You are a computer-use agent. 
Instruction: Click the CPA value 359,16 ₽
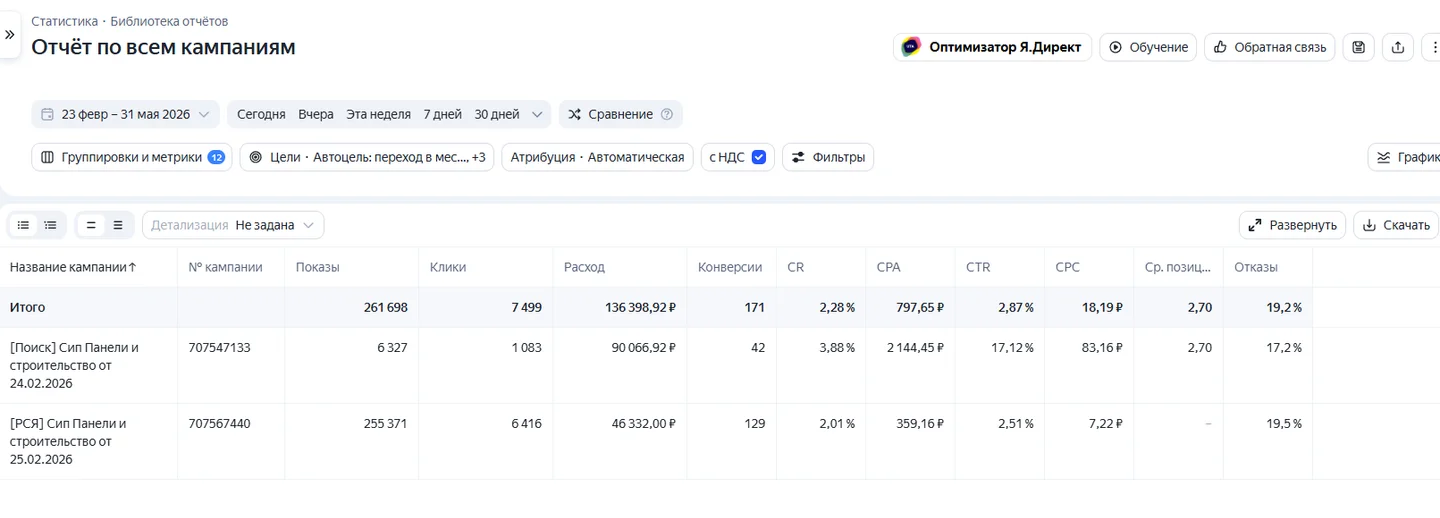pos(921,423)
